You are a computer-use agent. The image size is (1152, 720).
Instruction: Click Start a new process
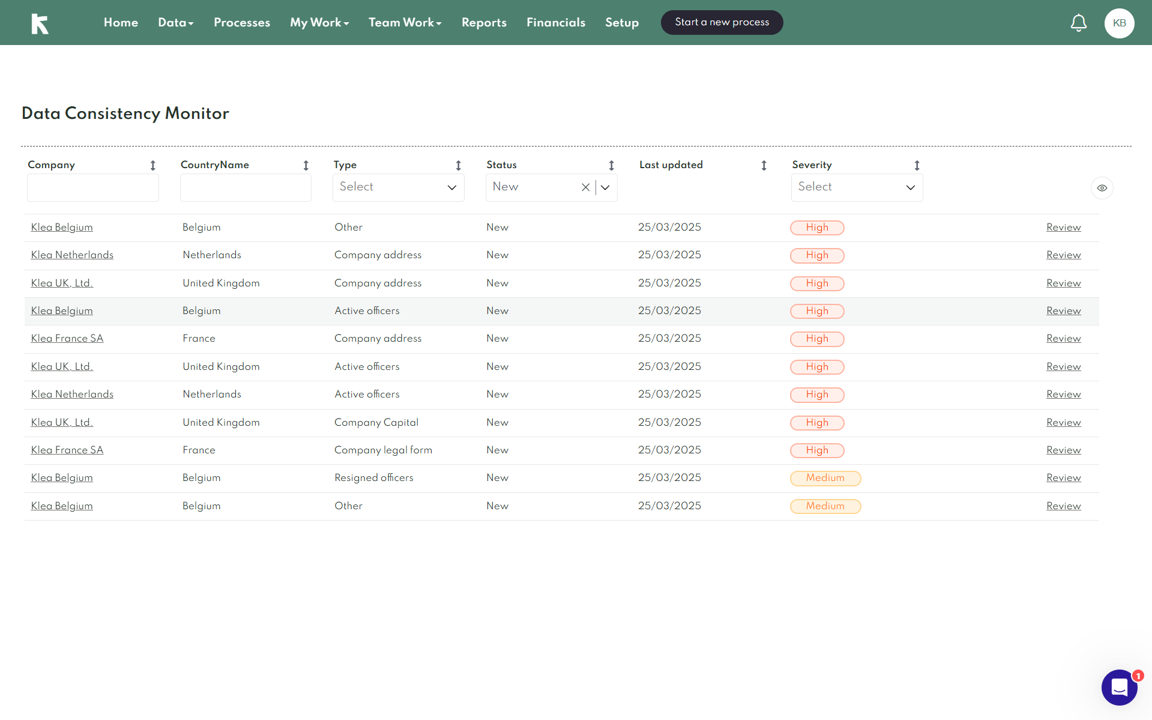point(721,22)
